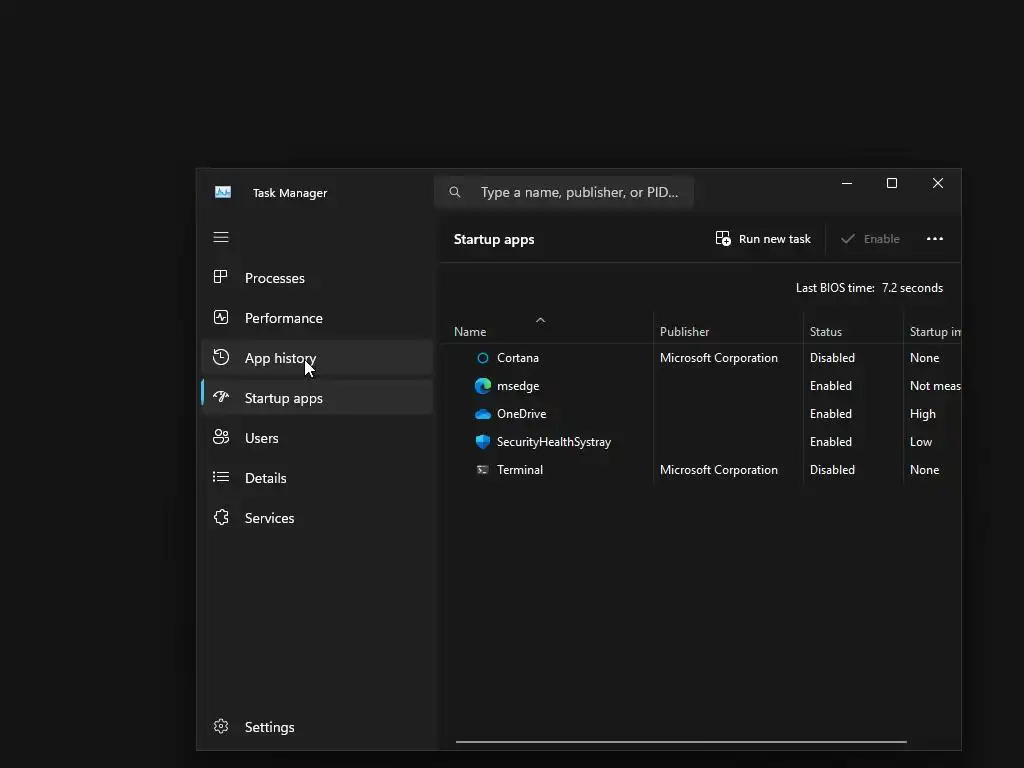Select the Terminal startup entry

[x=520, y=470]
